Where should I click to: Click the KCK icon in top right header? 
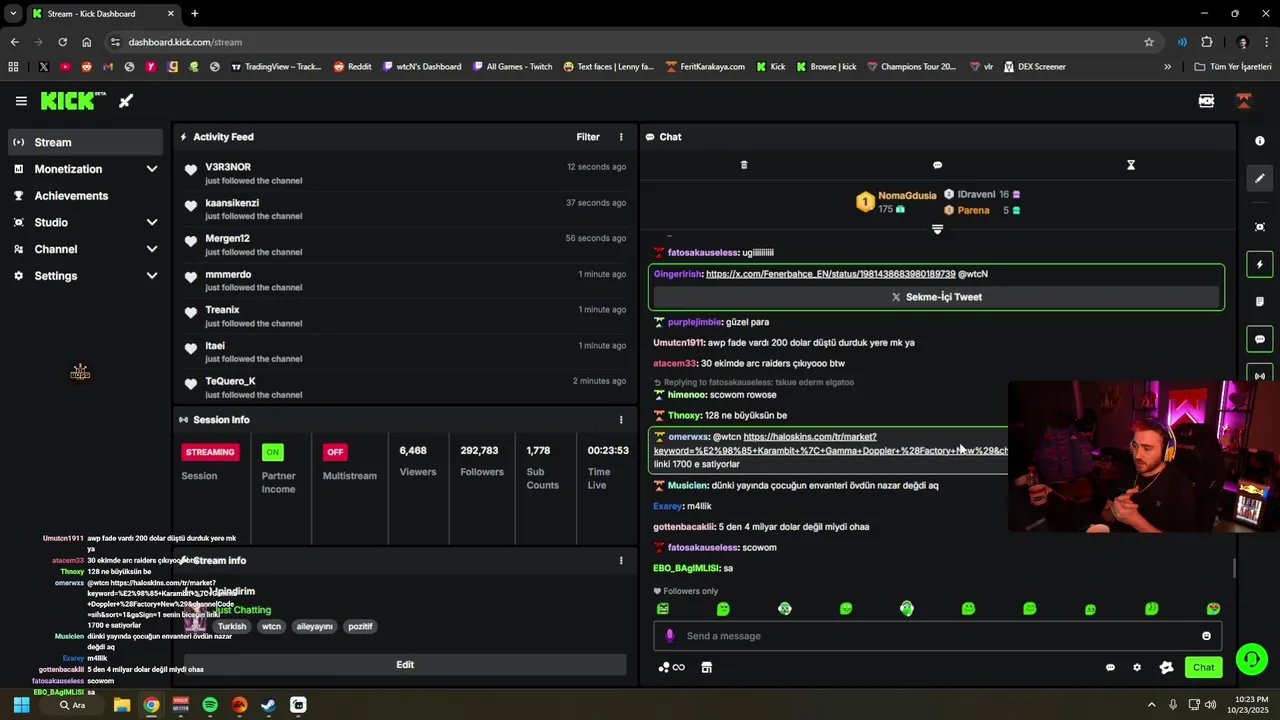(x=1206, y=101)
